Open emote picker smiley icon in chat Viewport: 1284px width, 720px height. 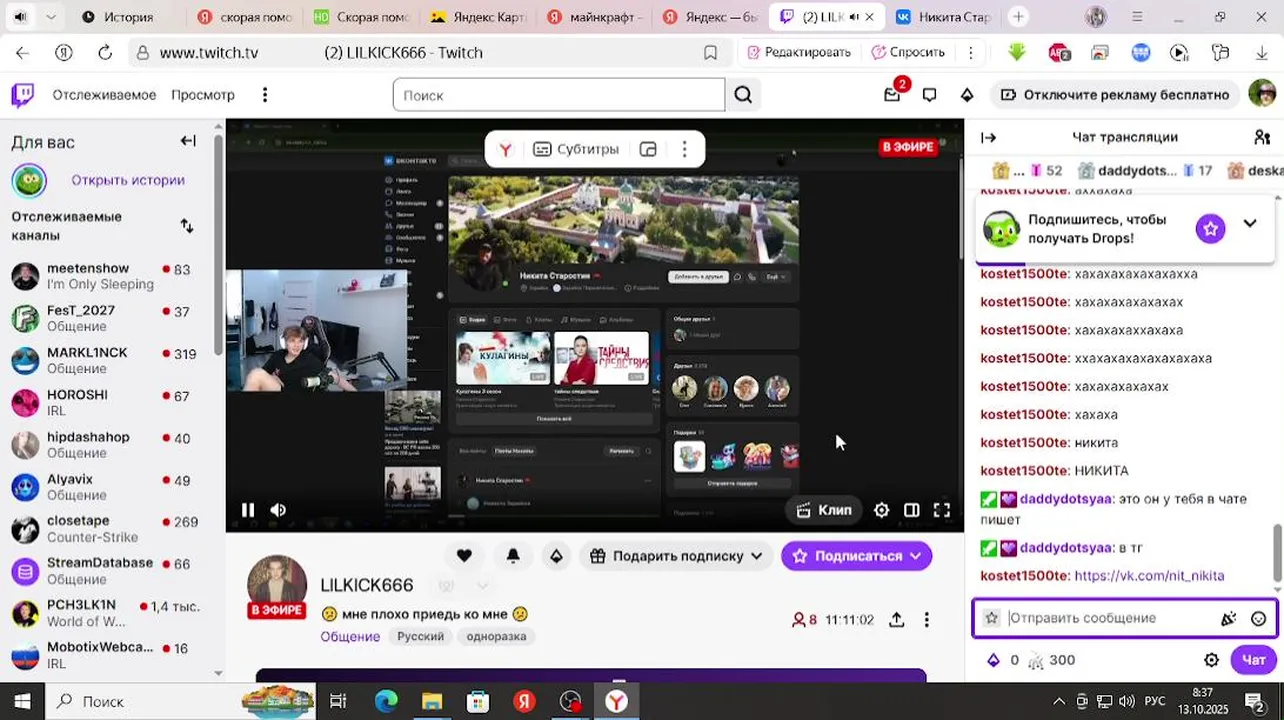(1258, 619)
